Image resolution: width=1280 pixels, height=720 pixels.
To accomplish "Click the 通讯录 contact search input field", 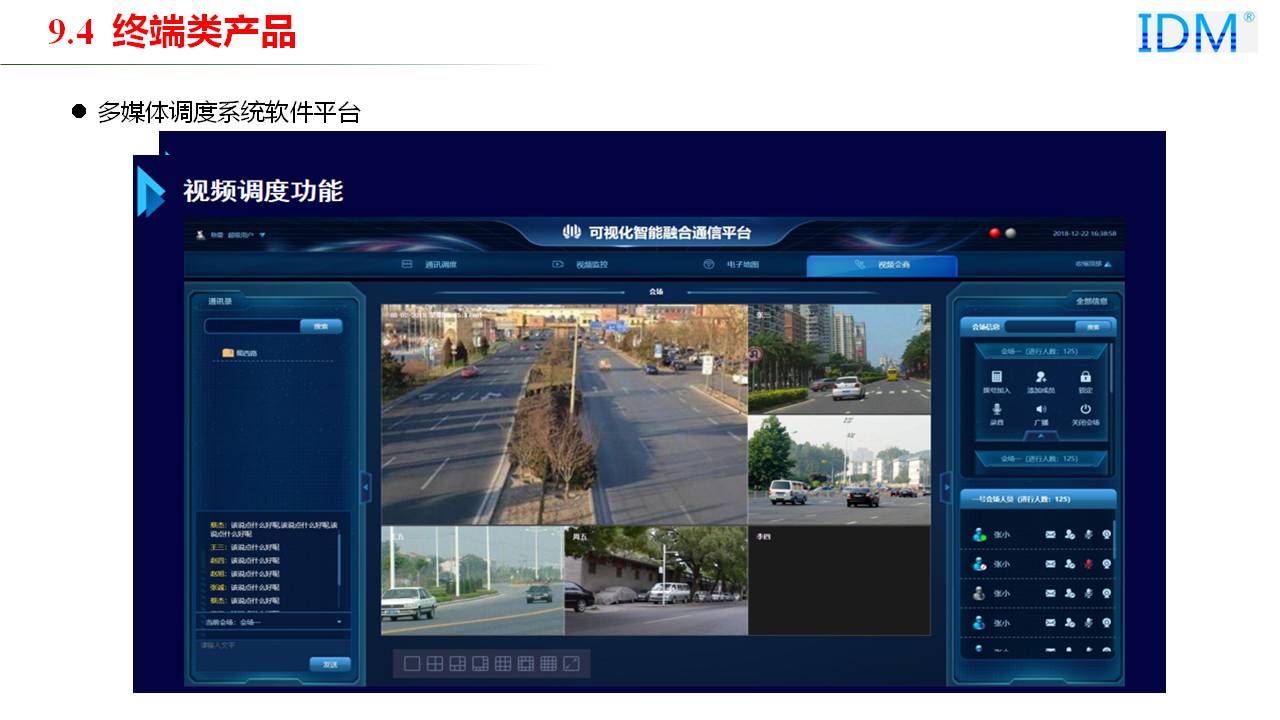I will pyautogui.click(x=252, y=326).
